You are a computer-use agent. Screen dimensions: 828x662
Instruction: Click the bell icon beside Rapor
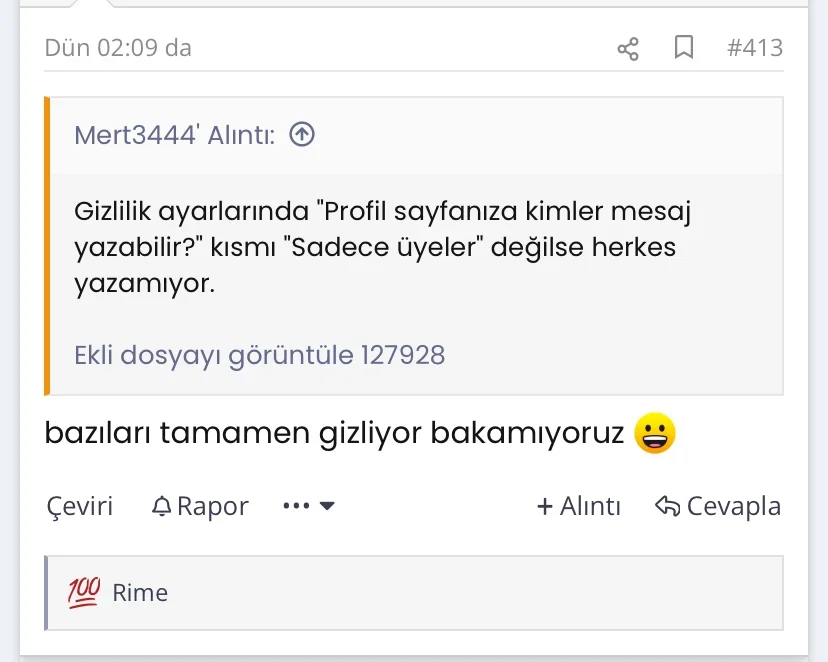point(161,507)
